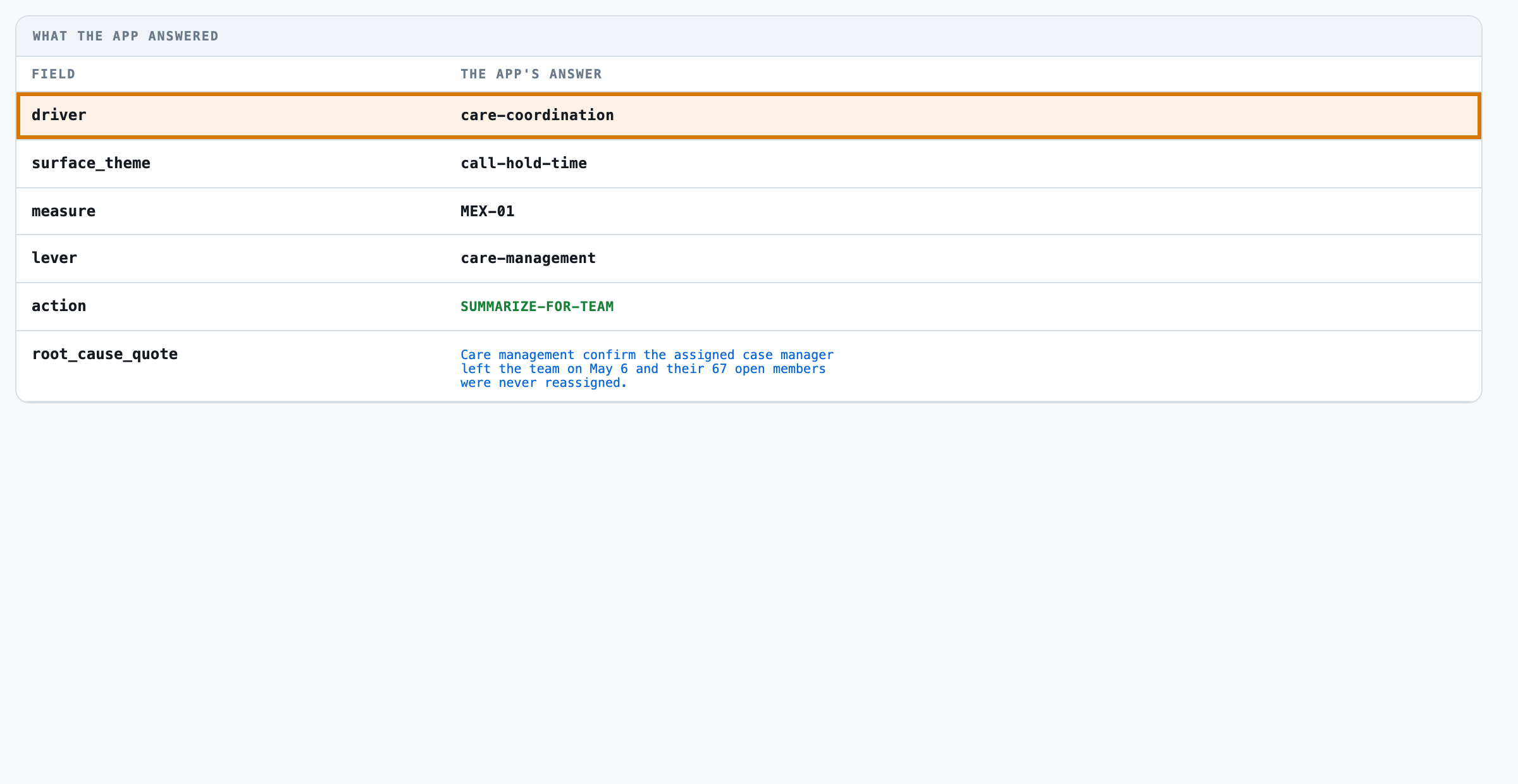Click the 'left the team on May 6' line
Viewport: 1518px width, 784px height.
pyautogui.click(x=643, y=369)
